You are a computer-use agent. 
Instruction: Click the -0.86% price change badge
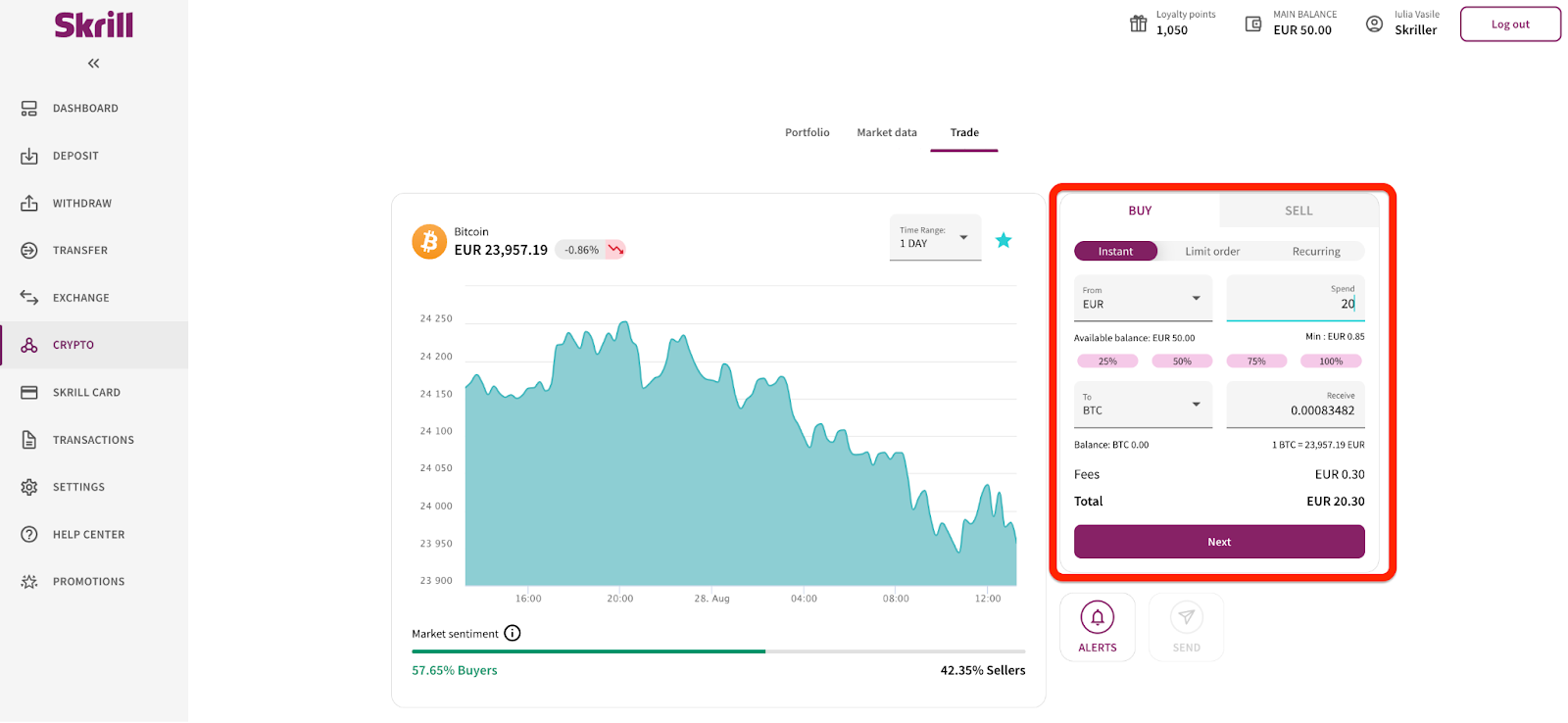coord(590,250)
